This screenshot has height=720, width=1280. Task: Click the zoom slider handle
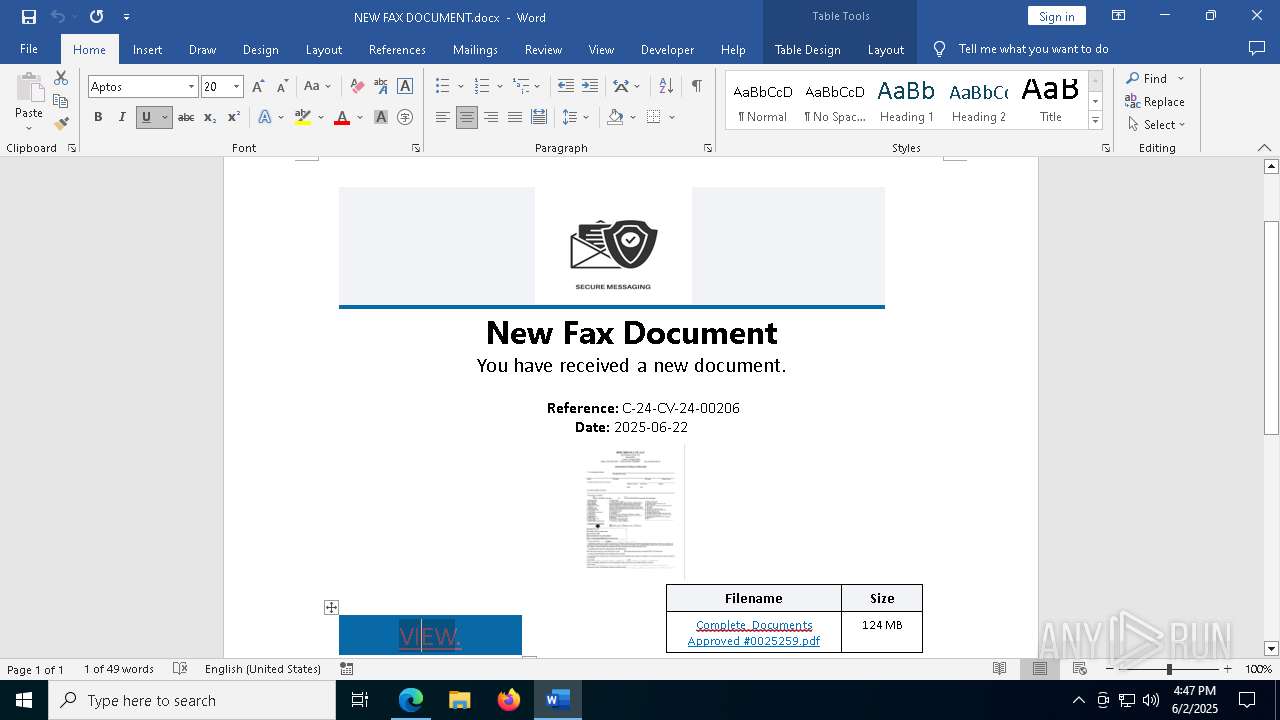pos(1168,669)
